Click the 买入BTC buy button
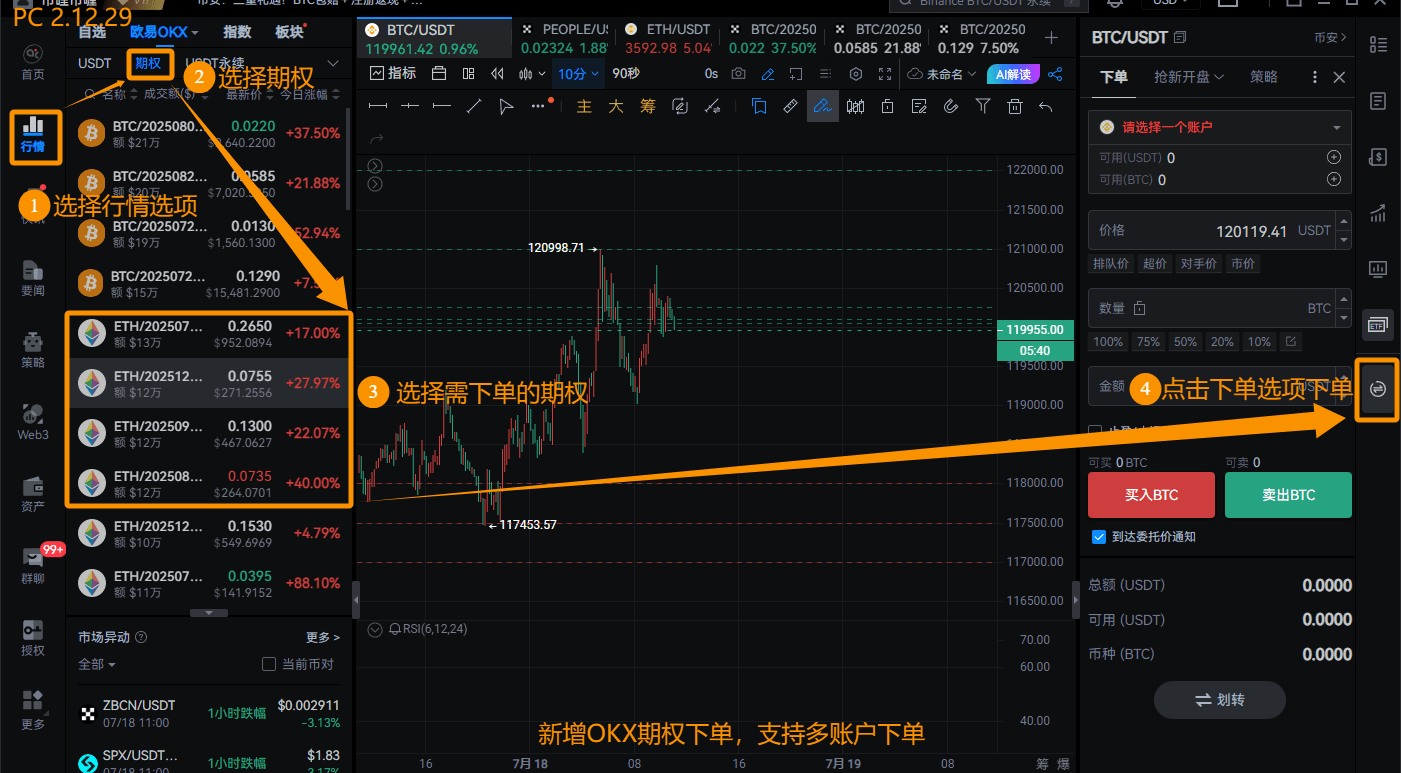This screenshot has width=1401, height=773. (x=1152, y=495)
